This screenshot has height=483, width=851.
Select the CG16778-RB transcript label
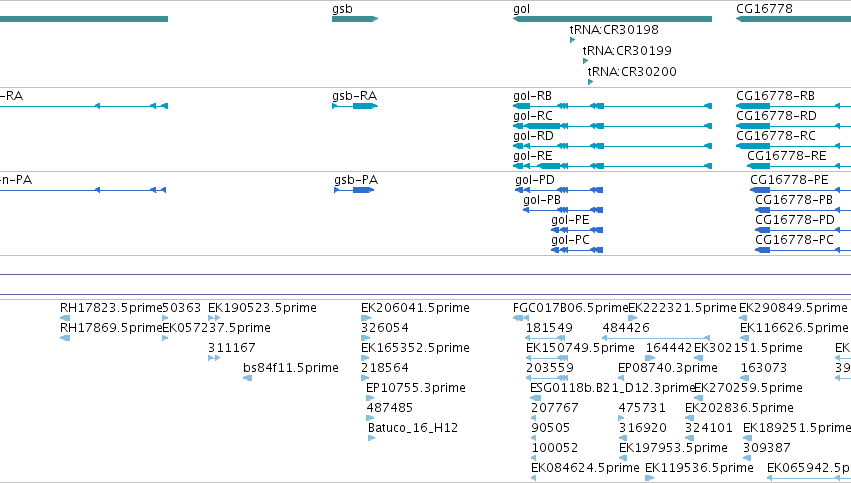775,96
